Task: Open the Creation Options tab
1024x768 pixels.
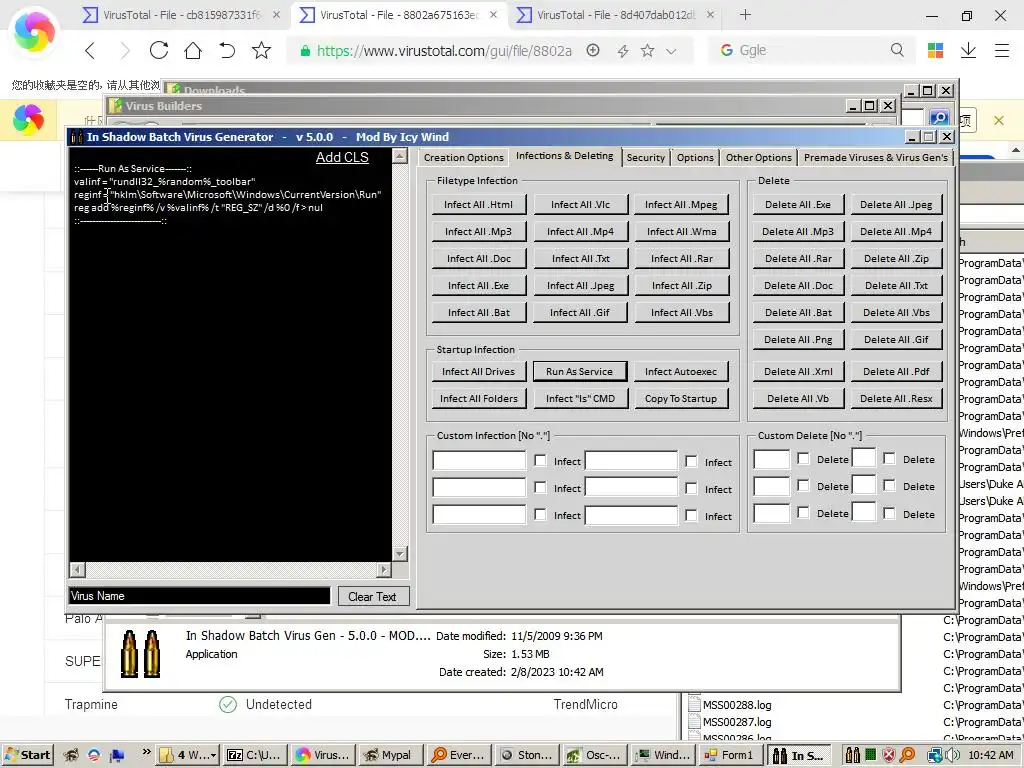Action: coord(464,157)
